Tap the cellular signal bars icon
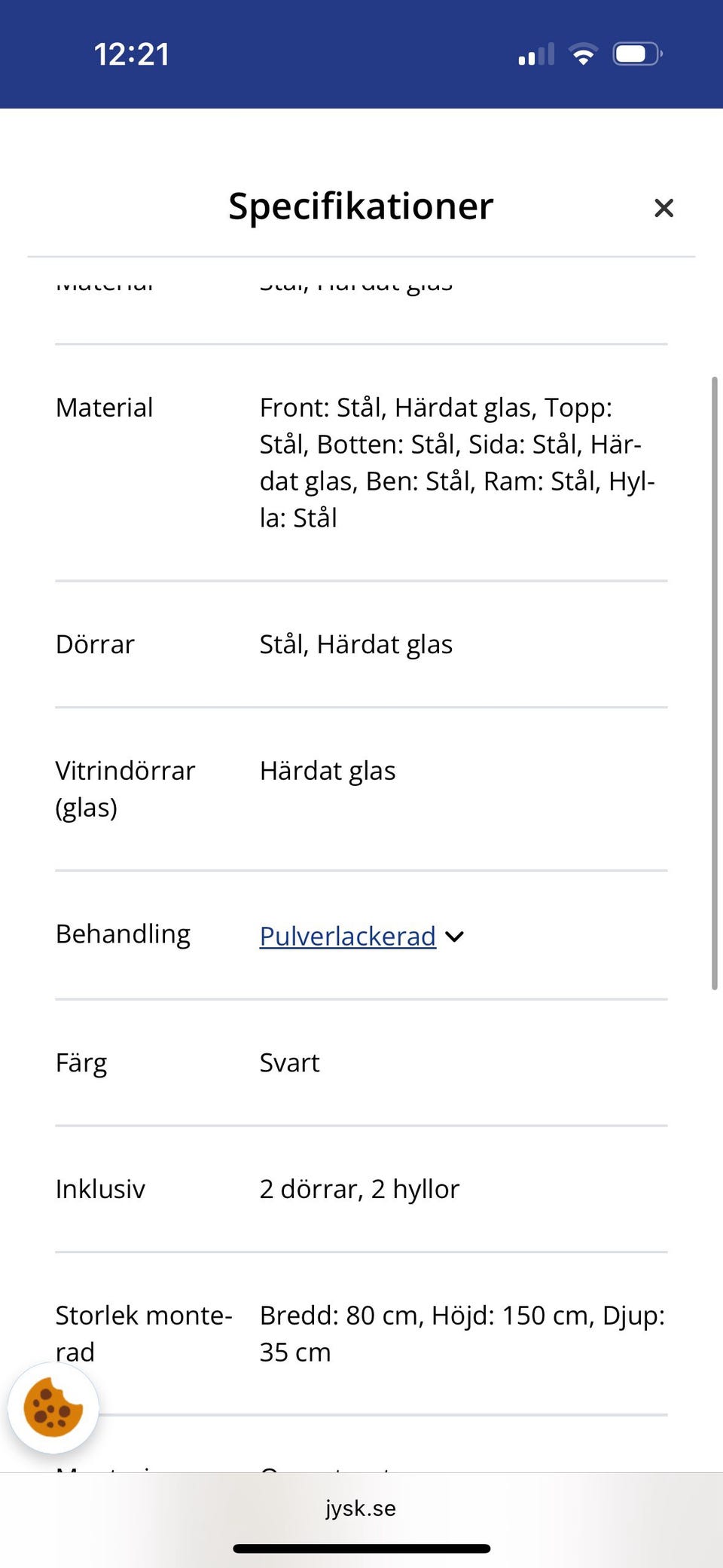 click(536, 54)
